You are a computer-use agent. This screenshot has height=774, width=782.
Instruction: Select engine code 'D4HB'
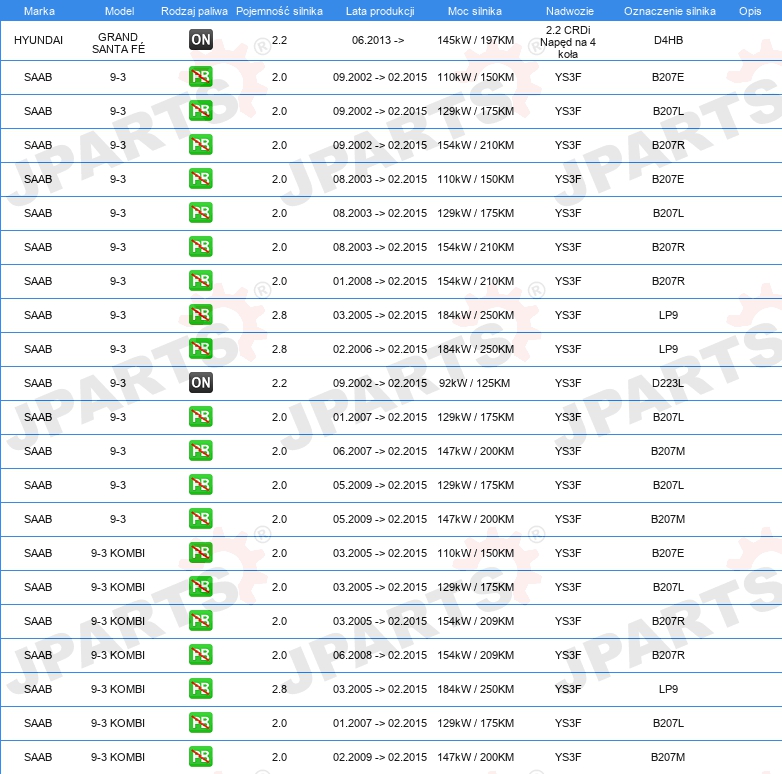point(668,40)
